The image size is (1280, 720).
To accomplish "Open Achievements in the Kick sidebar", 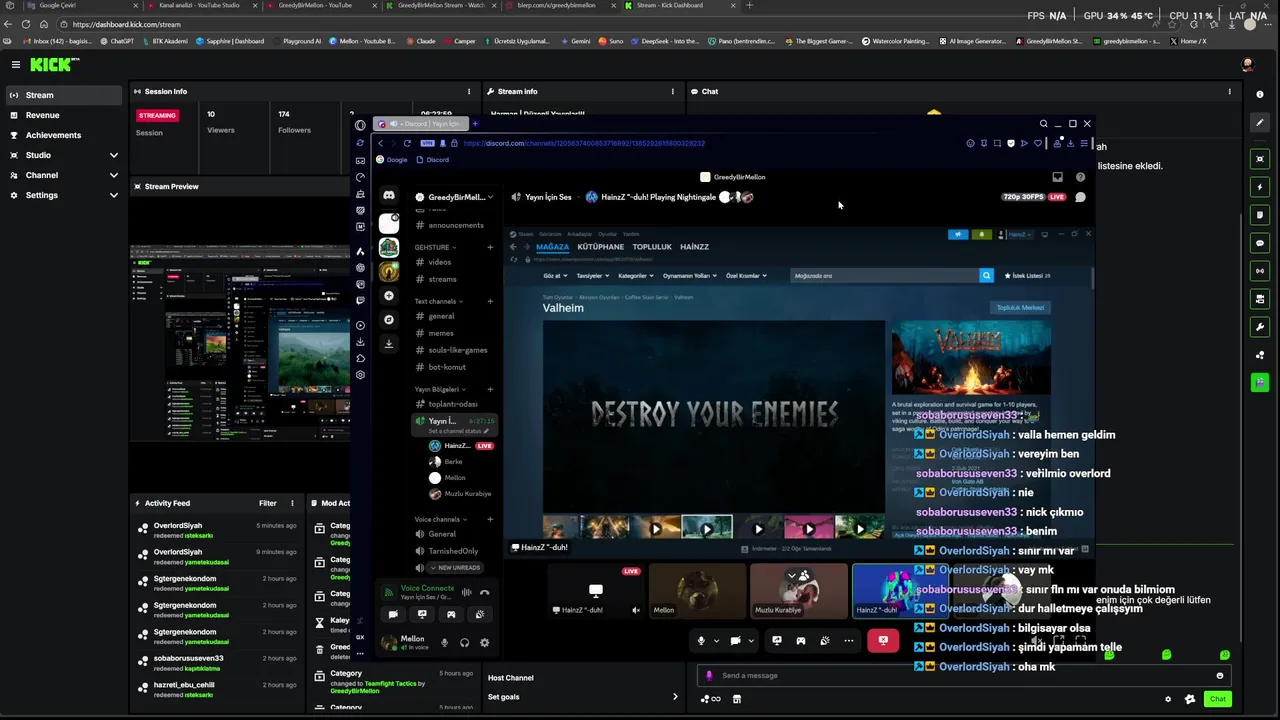I will 64,135.
